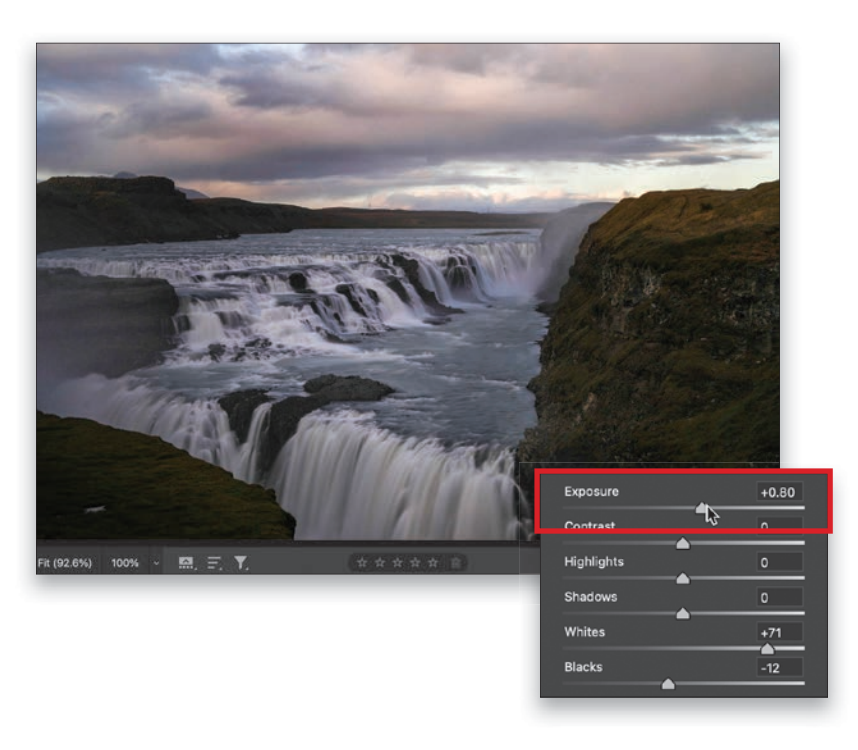Set rating to four stars
This screenshot has width=858, height=750.
pyautogui.click(x=415, y=563)
